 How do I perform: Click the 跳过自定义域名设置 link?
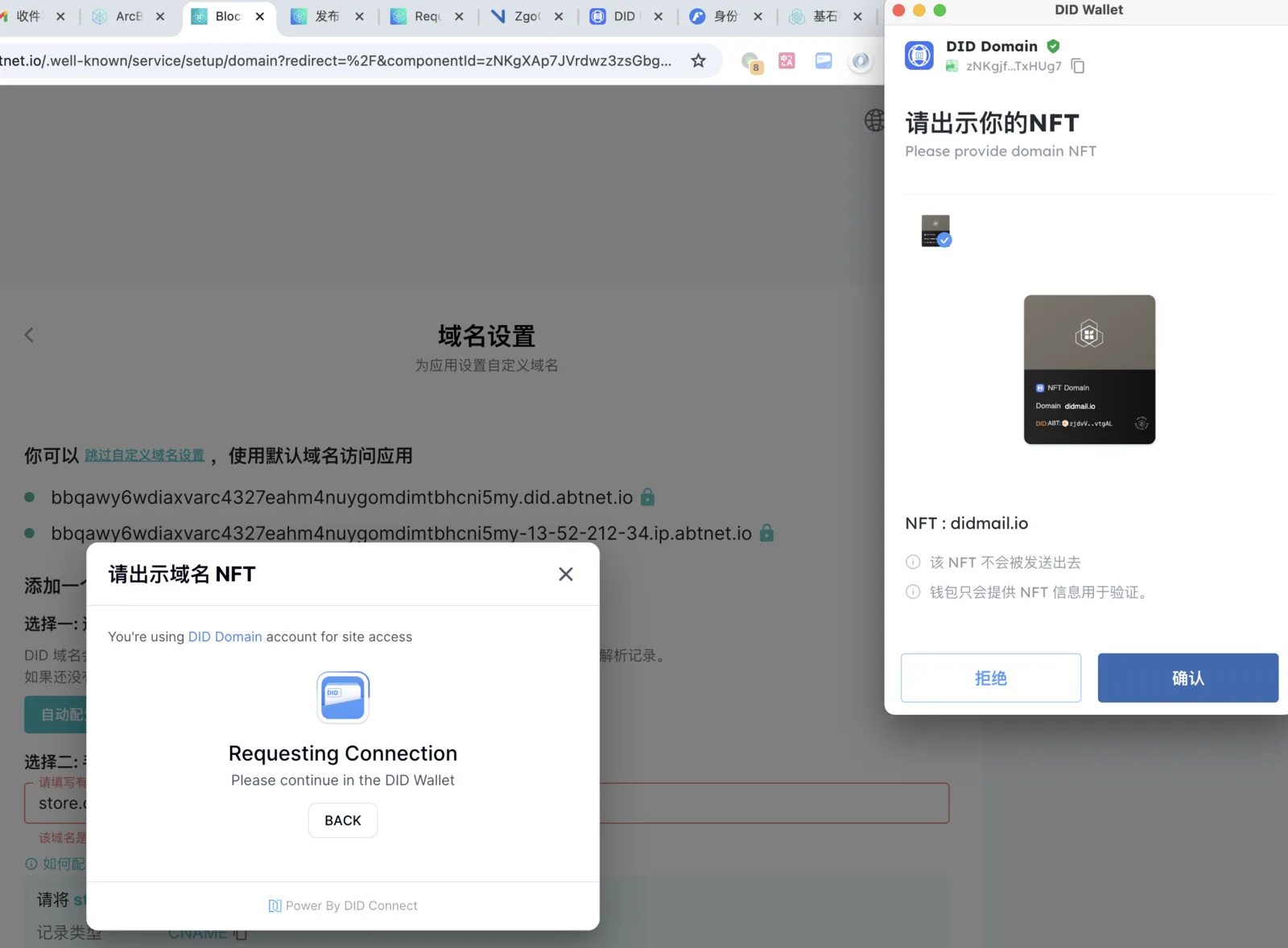(x=145, y=455)
